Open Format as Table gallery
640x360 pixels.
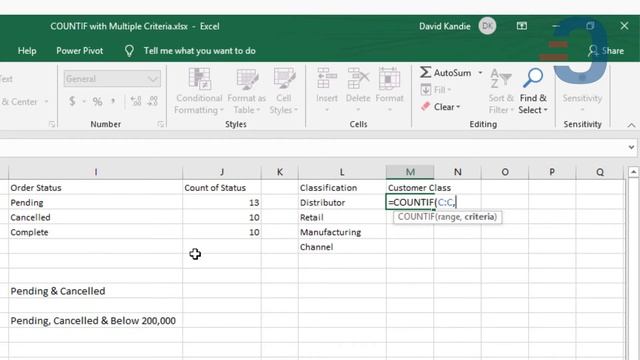coord(247,91)
